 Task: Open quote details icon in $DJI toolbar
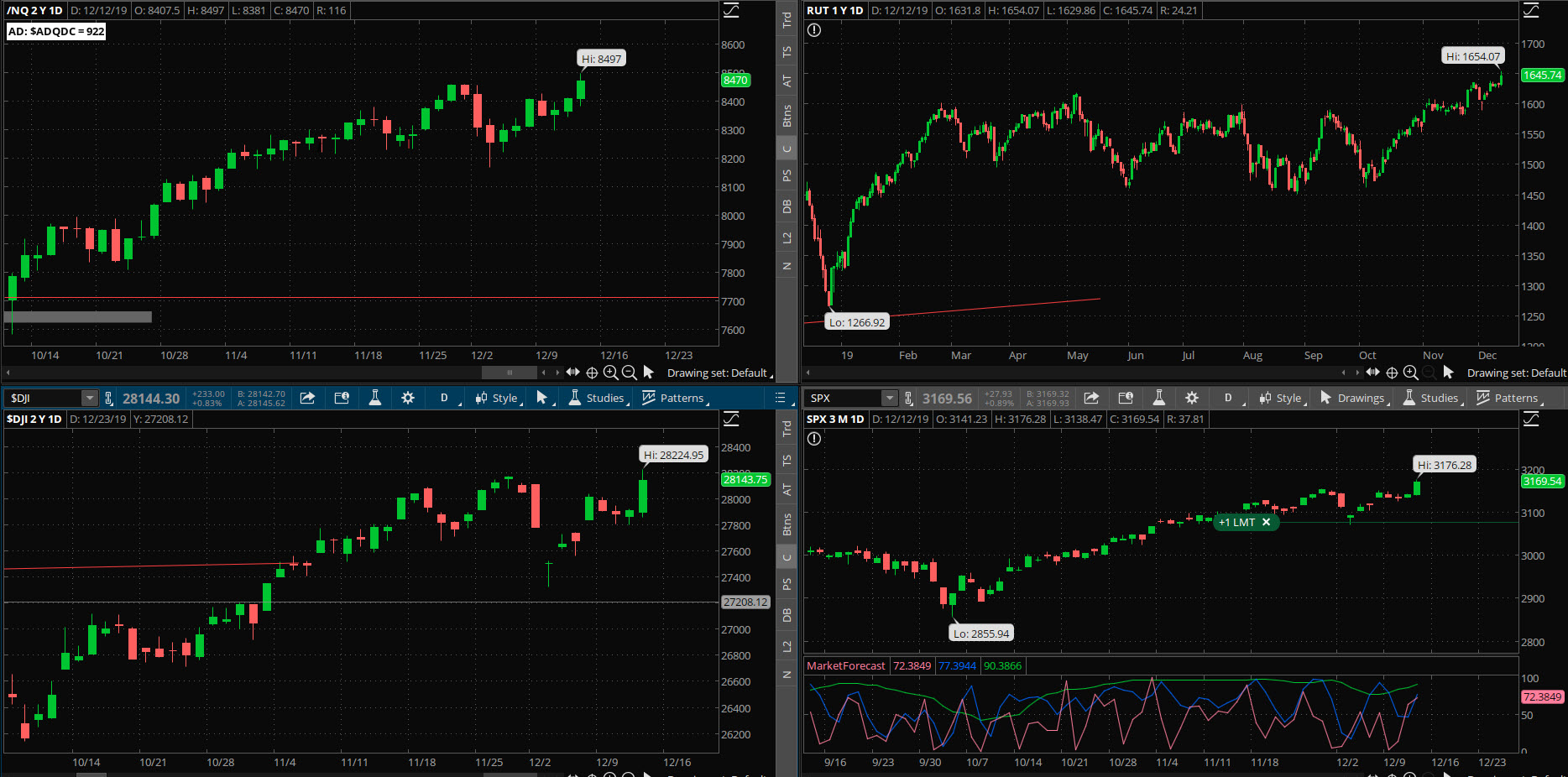[342, 398]
